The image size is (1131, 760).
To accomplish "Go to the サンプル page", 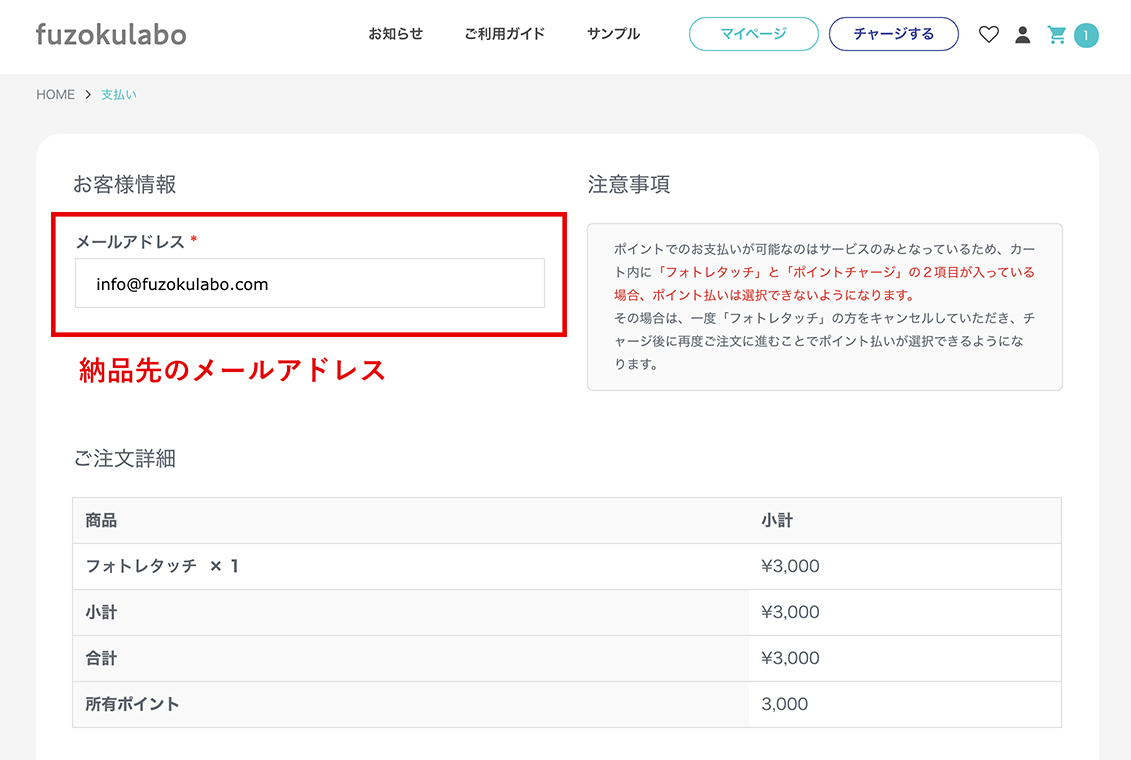I will point(613,34).
